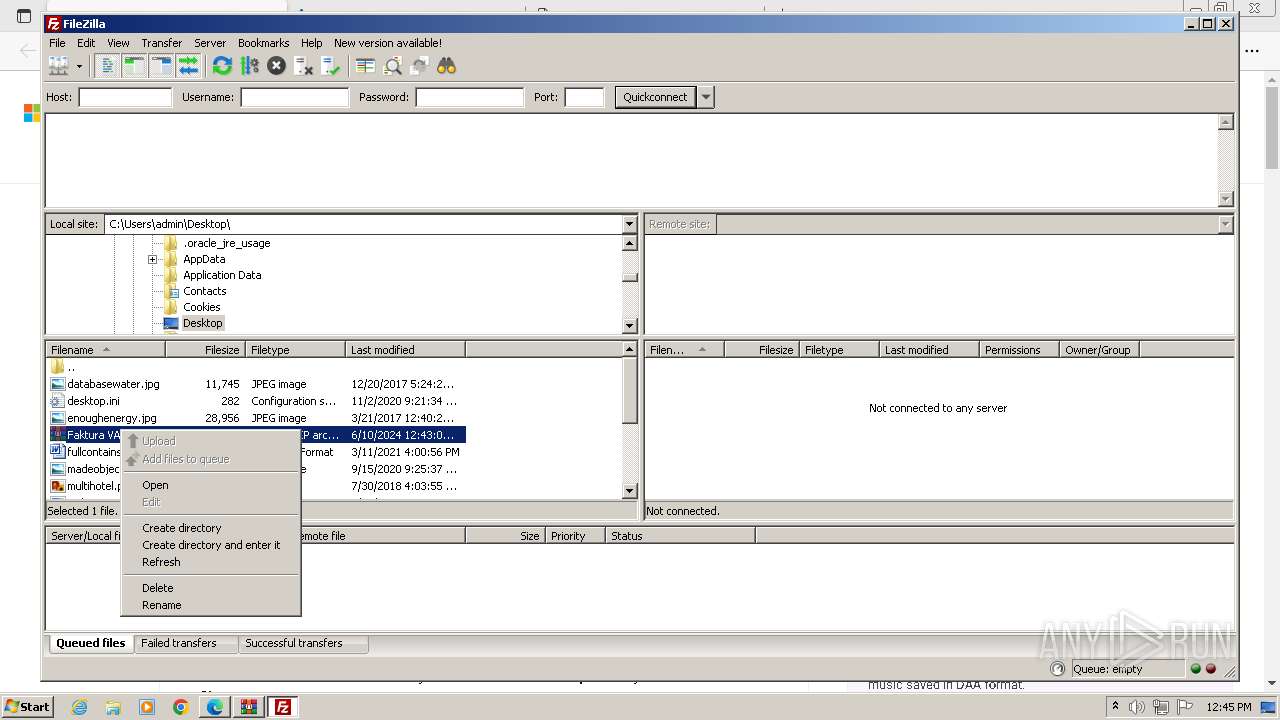Screen dimensions: 1280x720
Task: Open Internet Explorer from taskbar
Action: point(79,707)
